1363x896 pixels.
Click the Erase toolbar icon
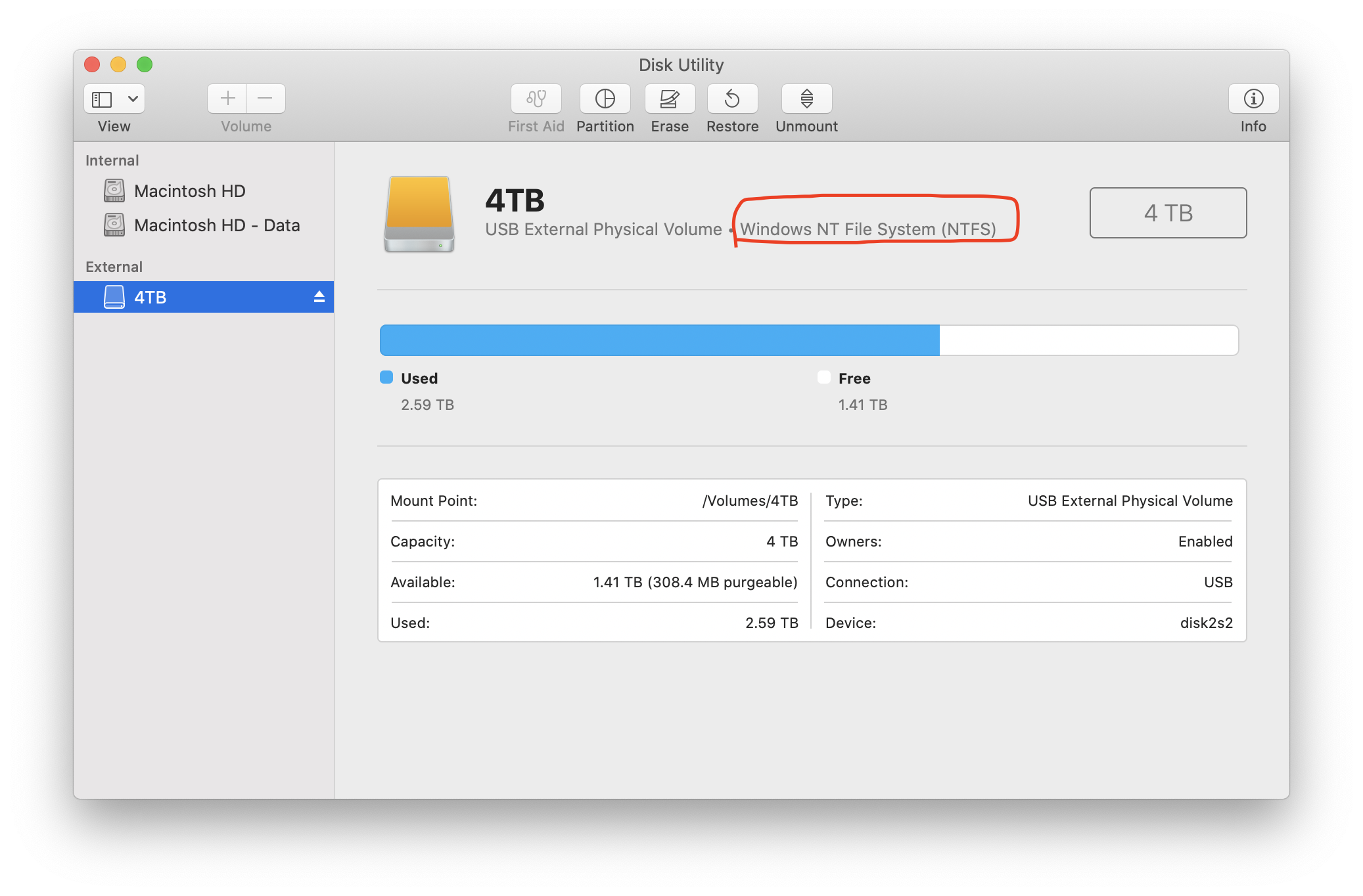(x=669, y=99)
